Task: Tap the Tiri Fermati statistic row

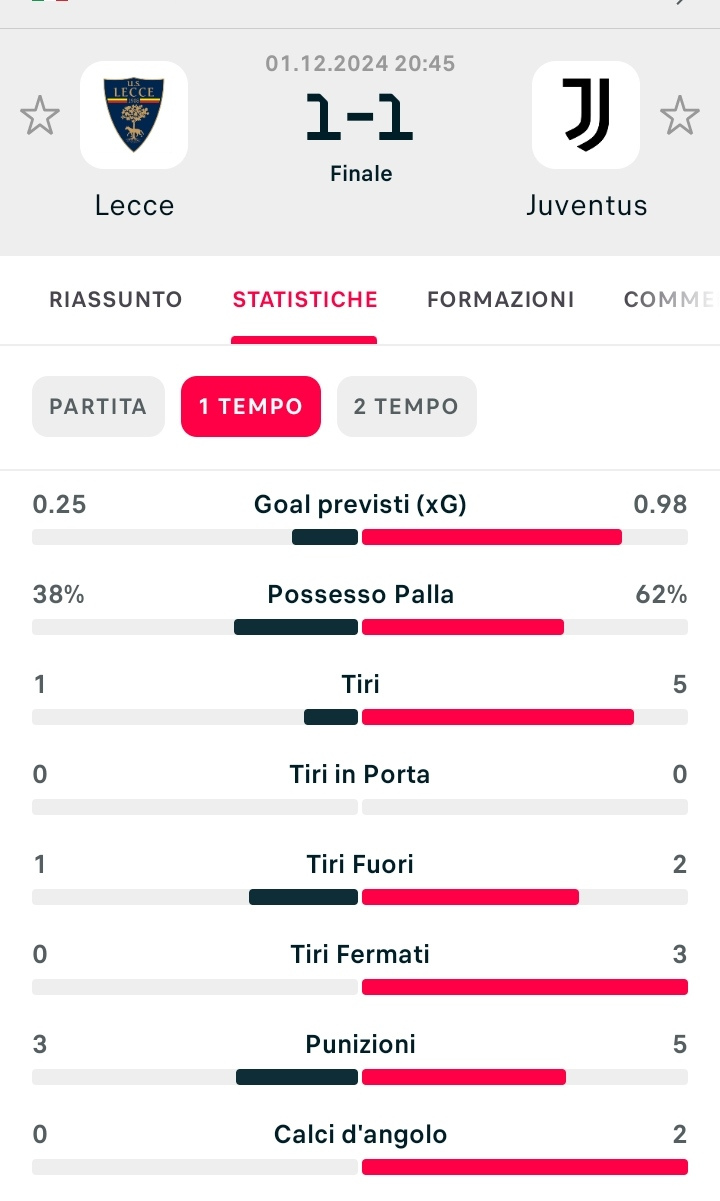Action: click(x=360, y=970)
